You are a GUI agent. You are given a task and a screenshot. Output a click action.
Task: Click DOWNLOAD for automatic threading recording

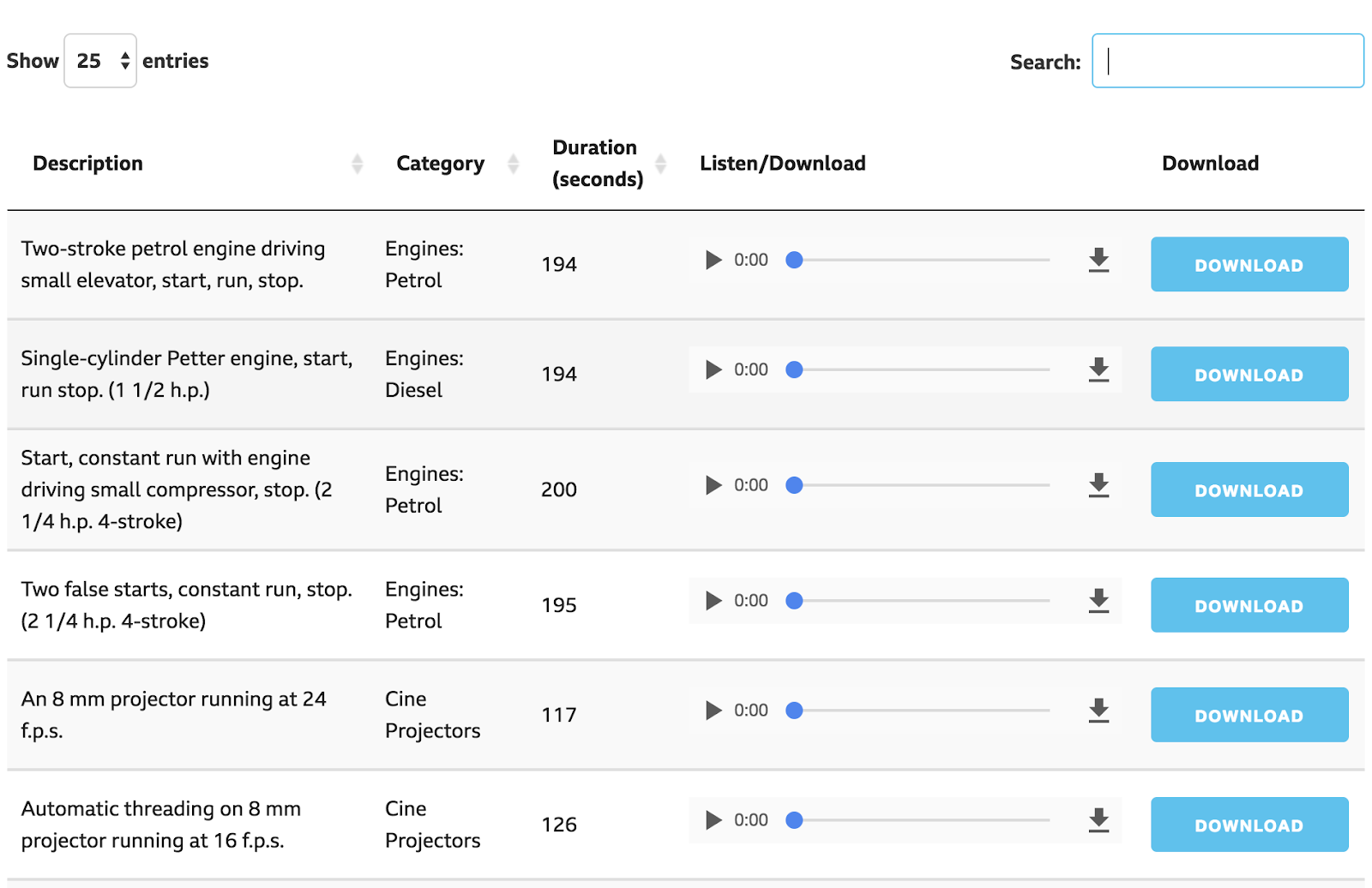[1249, 824]
